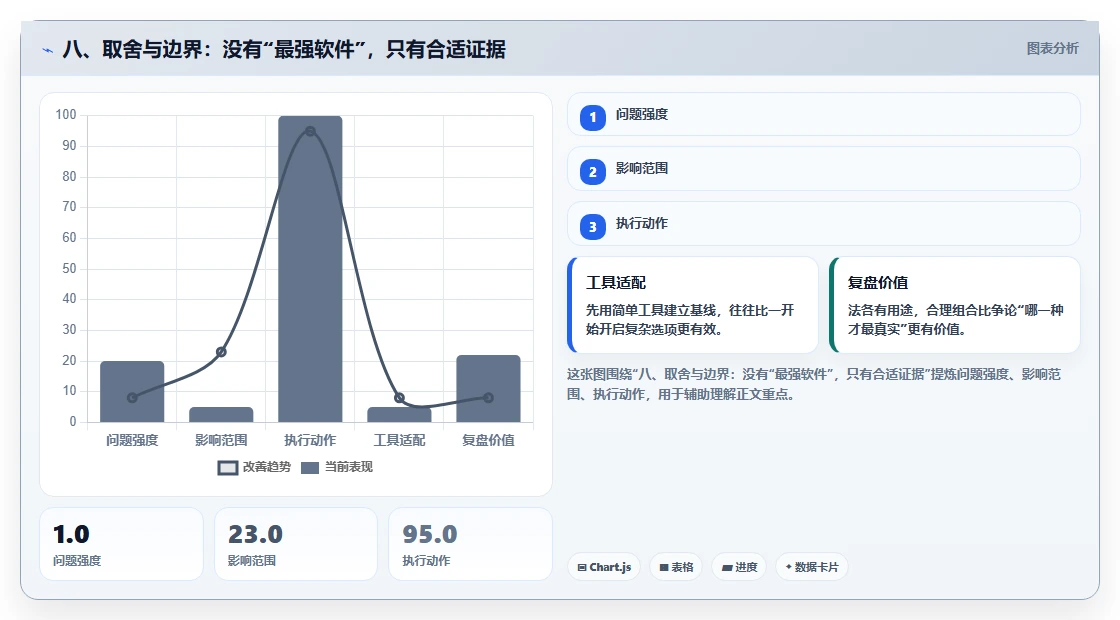Screen dimensions: 1120x620
Task: Click the lightning icon beside the title
Action: click(48, 50)
